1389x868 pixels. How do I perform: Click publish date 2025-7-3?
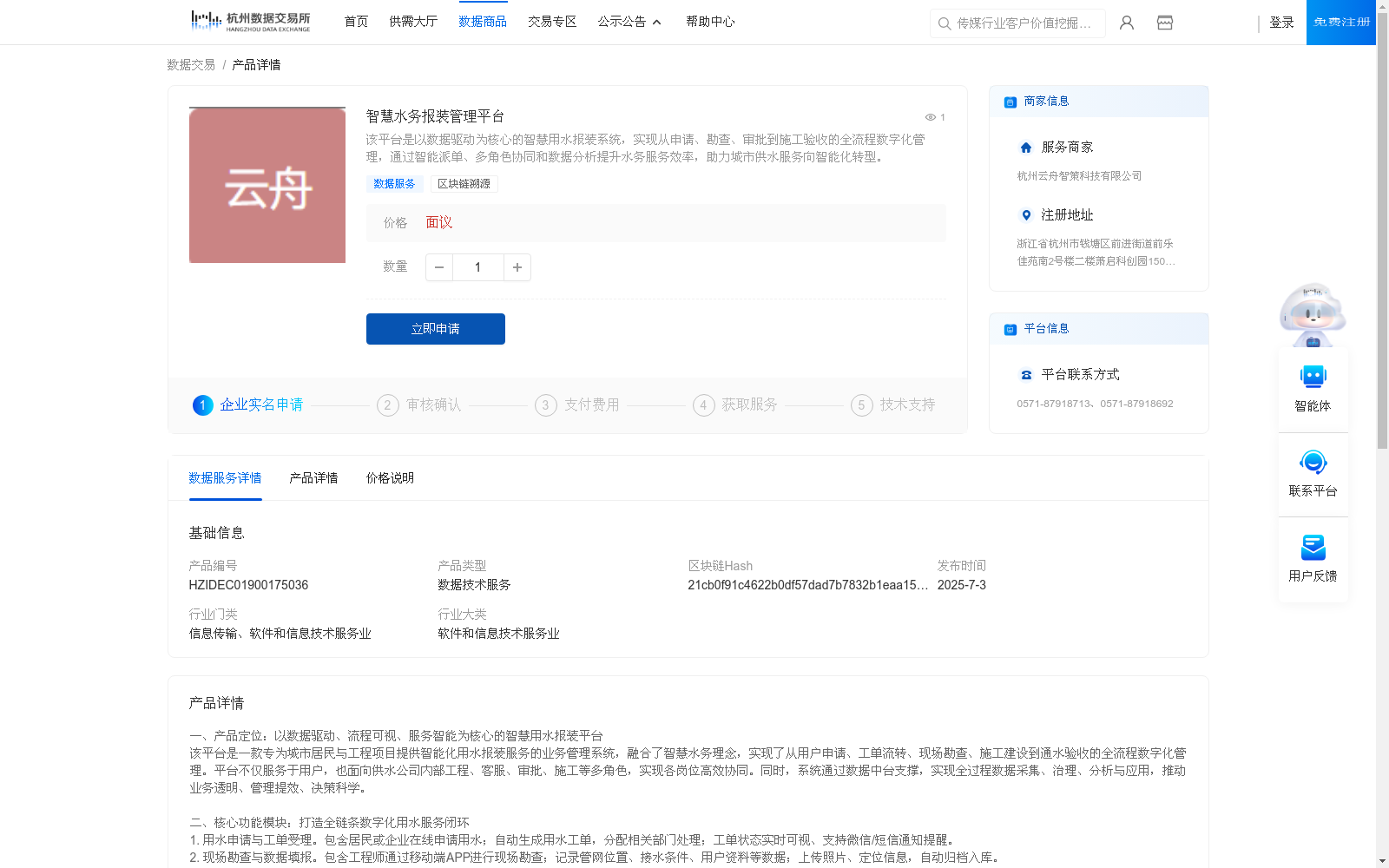pyautogui.click(x=961, y=585)
